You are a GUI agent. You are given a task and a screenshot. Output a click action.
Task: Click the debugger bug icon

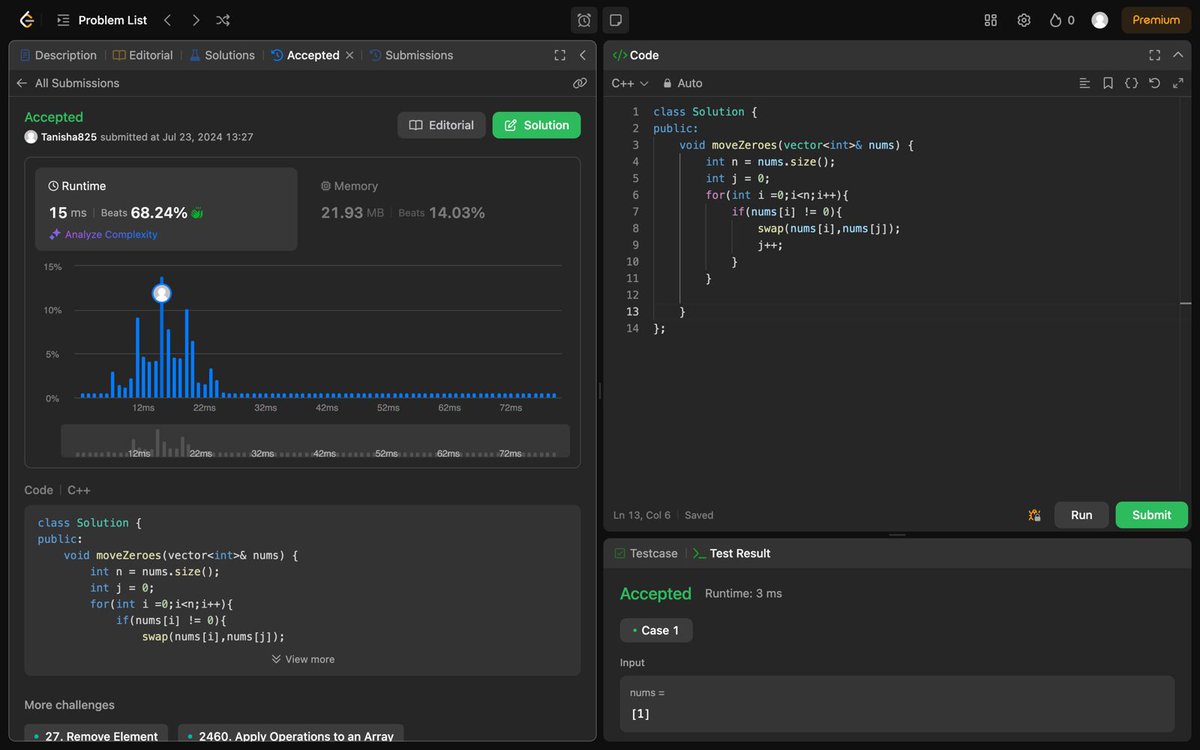click(x=1034, y=515)
